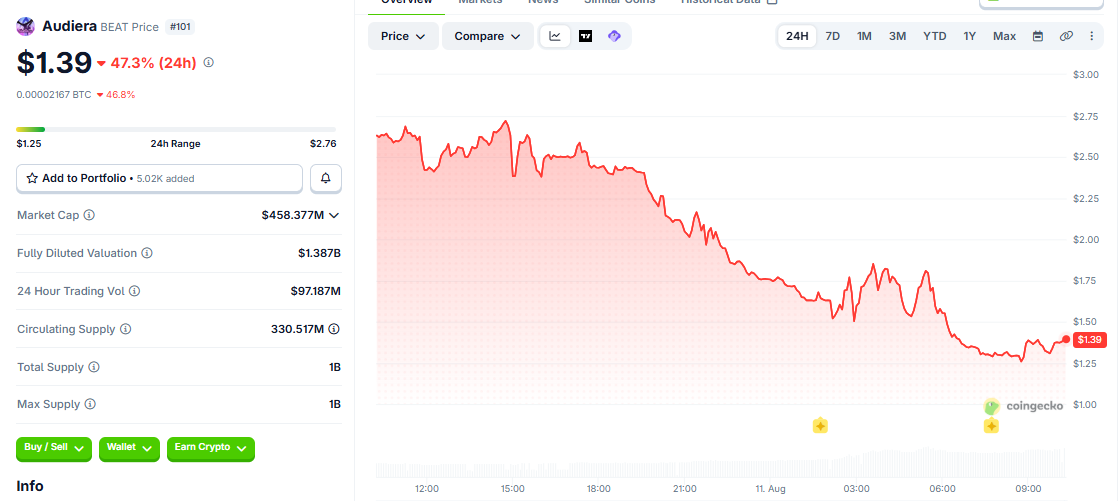1120x501 pixels.
Task: Select the 1Y time range
Action: [x=969, y=36]
